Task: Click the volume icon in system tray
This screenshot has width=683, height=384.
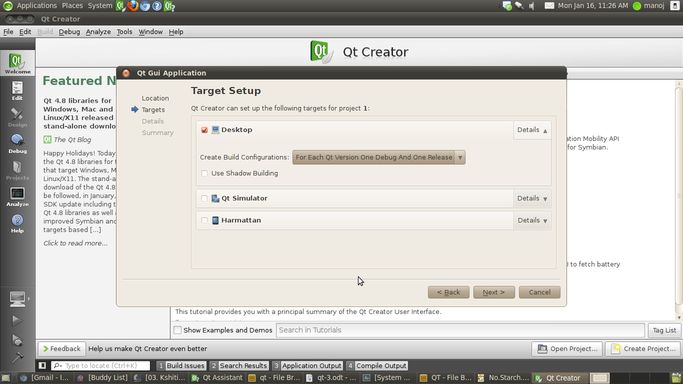Action: pyautogui.click(x=532, y=6)
